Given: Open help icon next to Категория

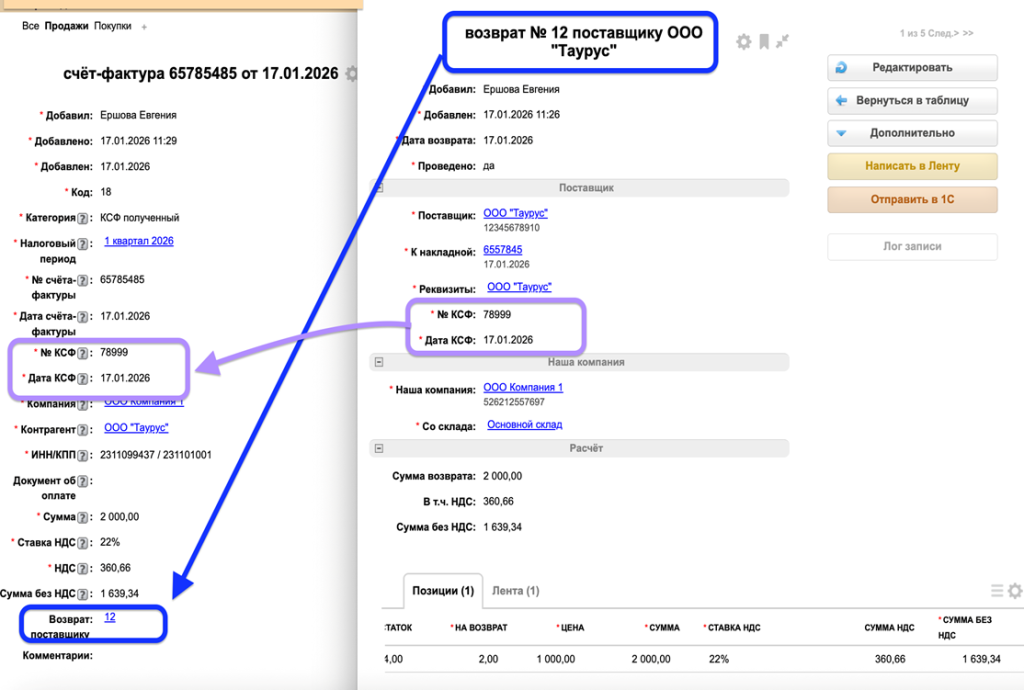Looking at the screenshot, I should 85,217.
